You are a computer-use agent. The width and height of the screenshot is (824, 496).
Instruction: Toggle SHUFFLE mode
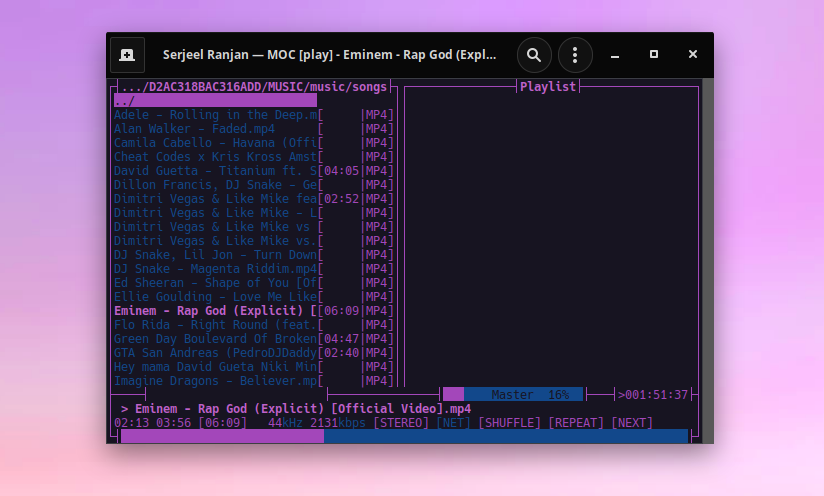coord(509,423)
